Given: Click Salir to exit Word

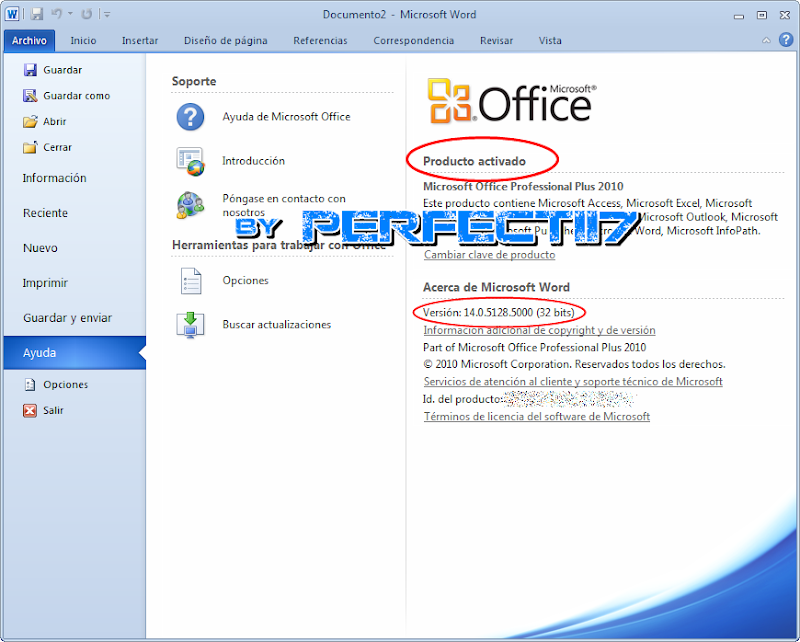Looking at the screenshot, I should 53,410.
